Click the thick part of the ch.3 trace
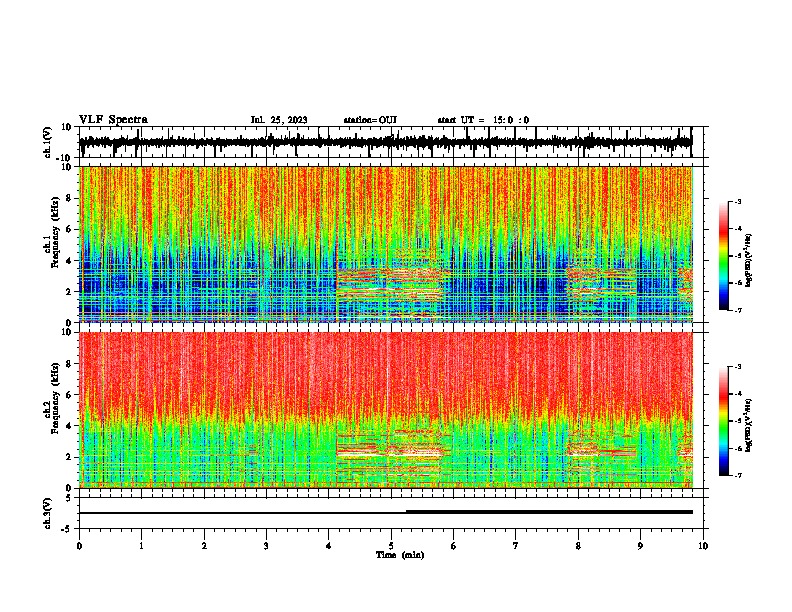This screenshot has height=612, width=792. click(x=550, y=512)
